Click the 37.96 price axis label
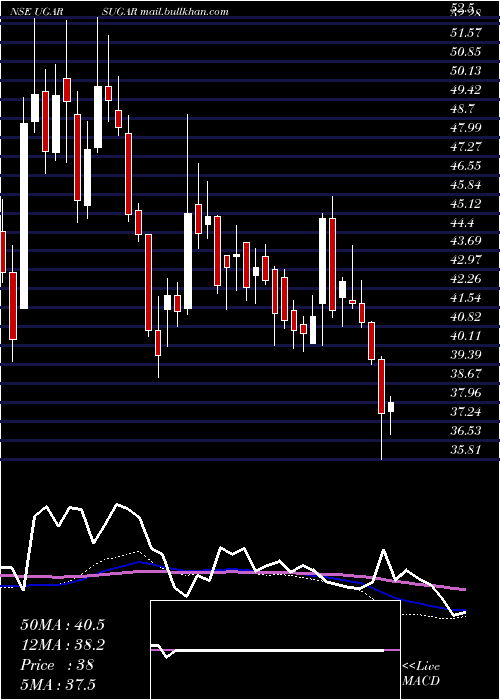The image size is (500, 700). [x=466, y=393]
